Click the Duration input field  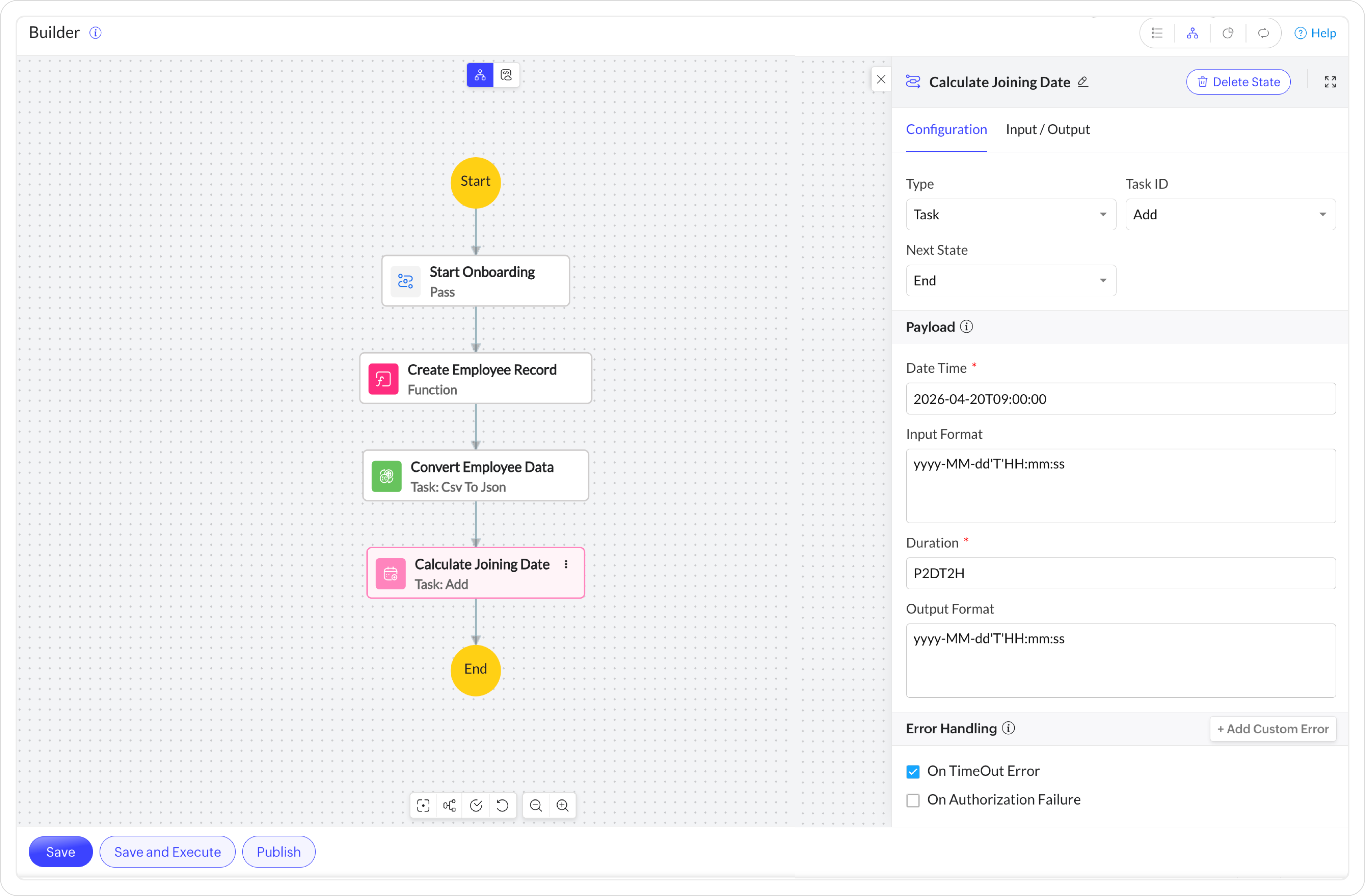[x=1120, y=573]
